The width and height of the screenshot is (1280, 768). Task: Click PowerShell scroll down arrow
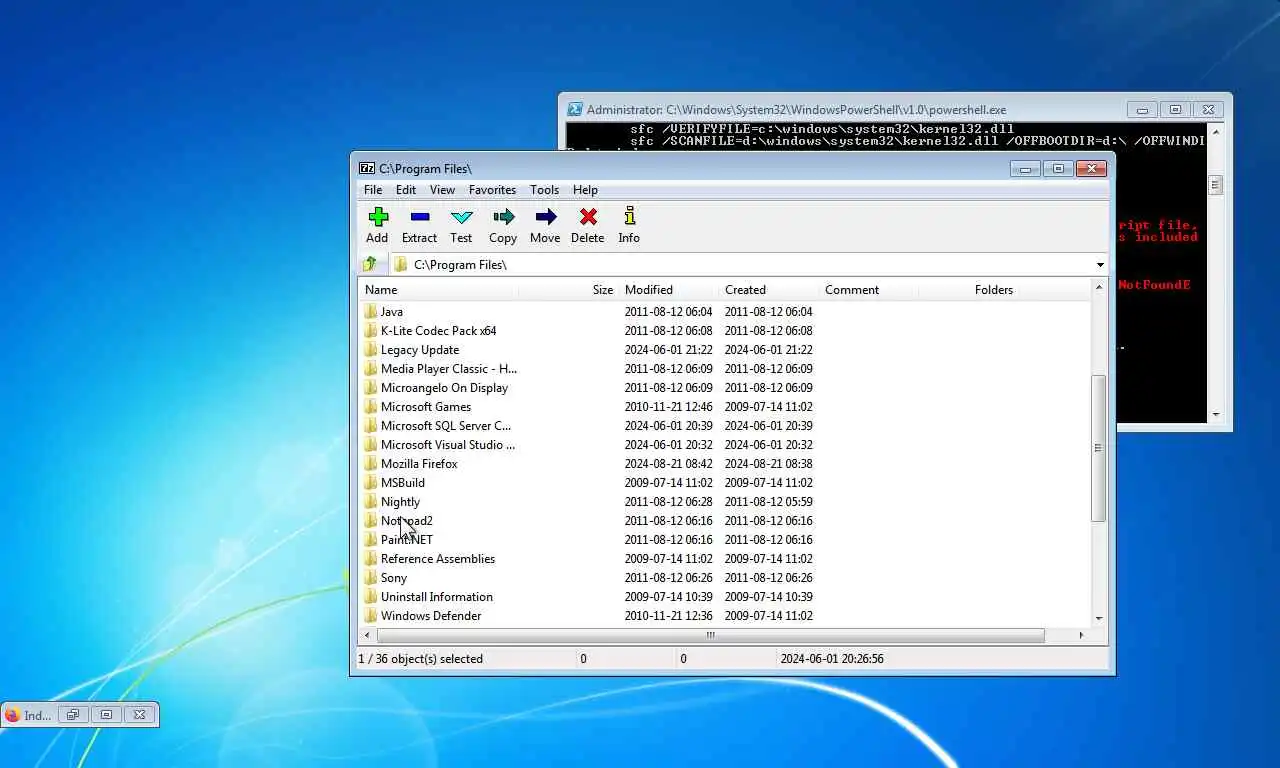[1215, 414]
